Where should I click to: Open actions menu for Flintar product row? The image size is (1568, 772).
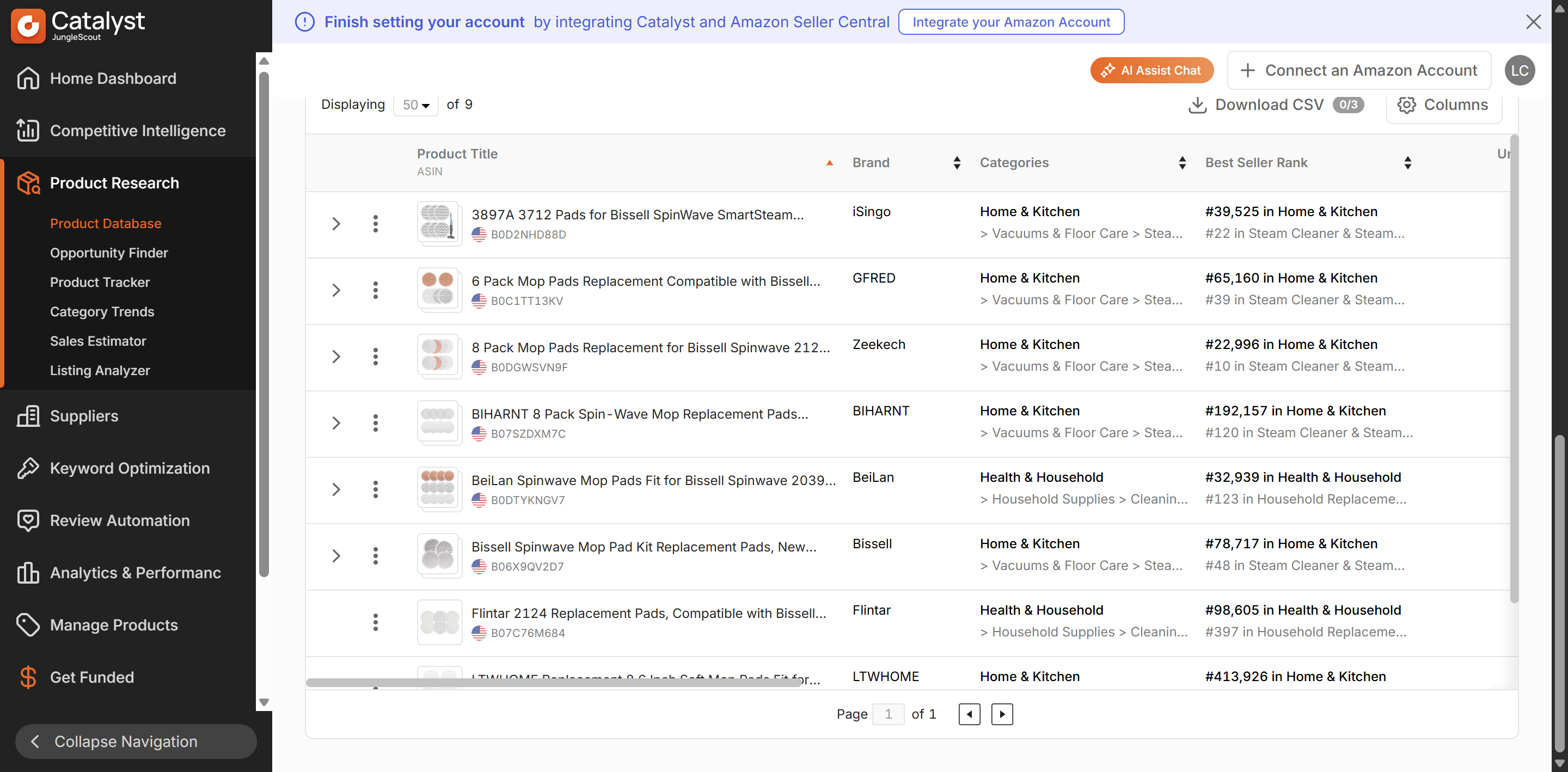(x=376, y=622)
